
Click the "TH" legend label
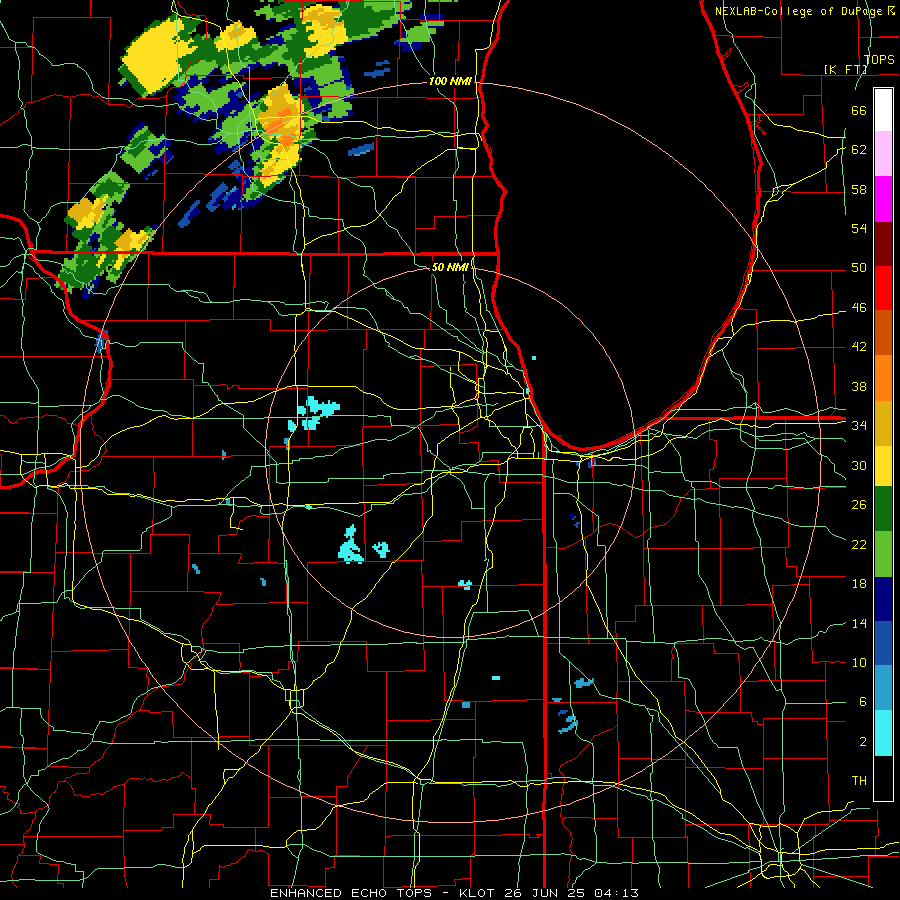859,781
